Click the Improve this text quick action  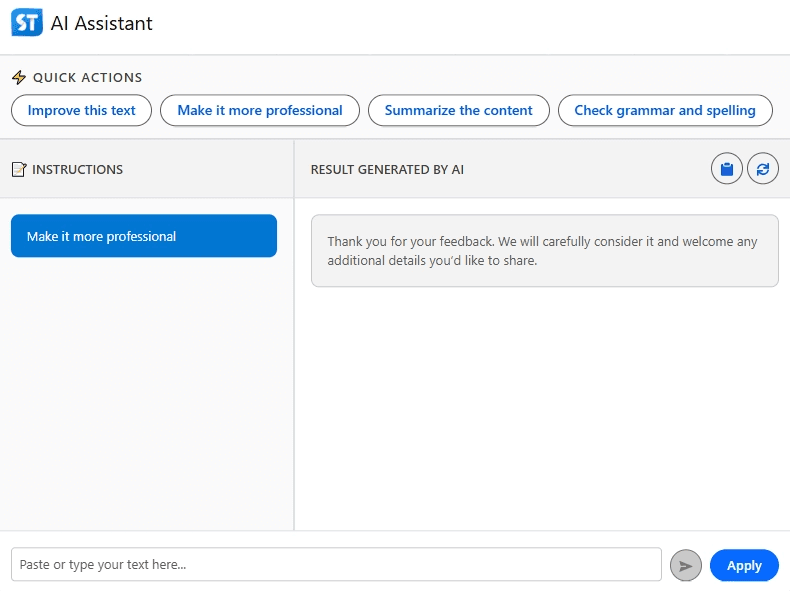pyautogui.click(x=81, y=110)
